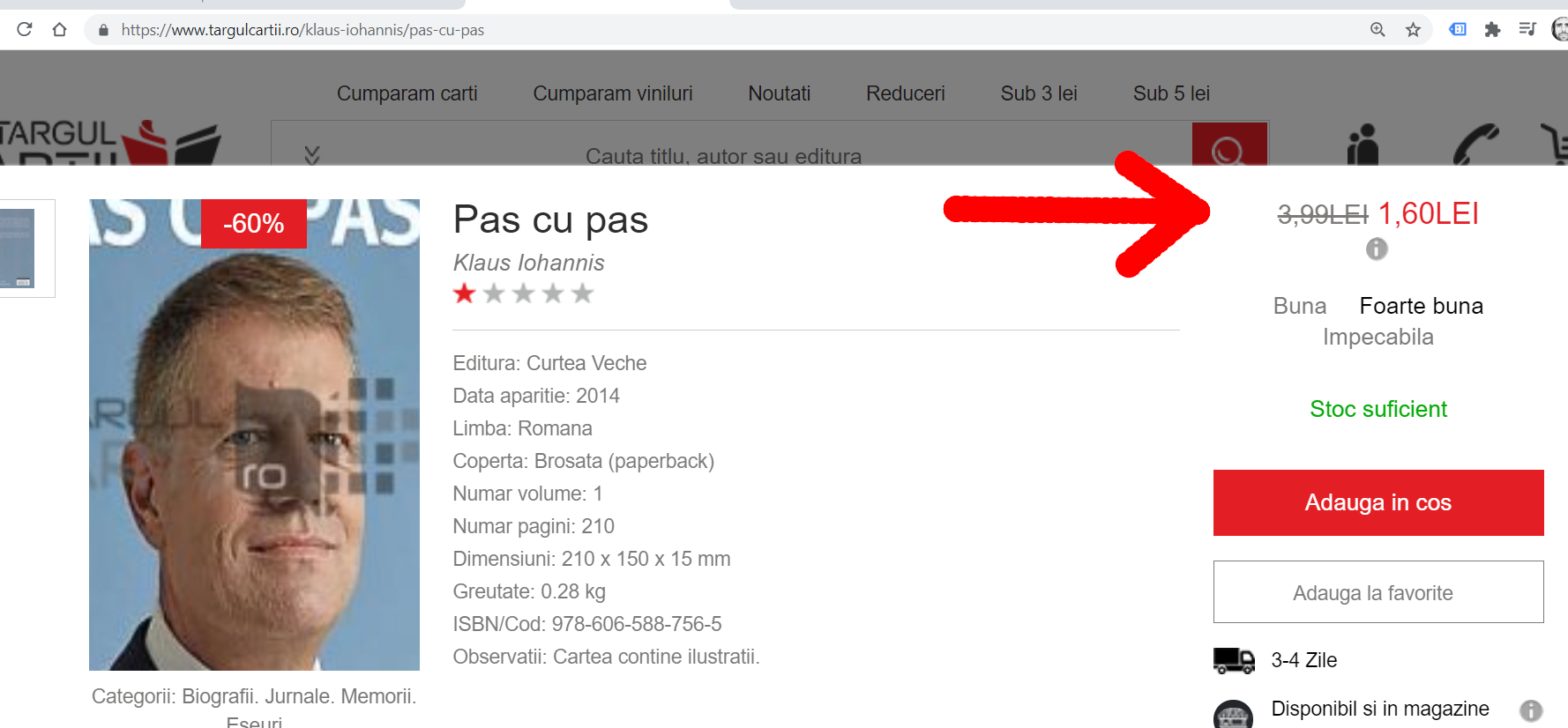Click the author link 'Klaus Iohannis'
This screenshot has width=1568, height=728.
[x=528, y=263]
